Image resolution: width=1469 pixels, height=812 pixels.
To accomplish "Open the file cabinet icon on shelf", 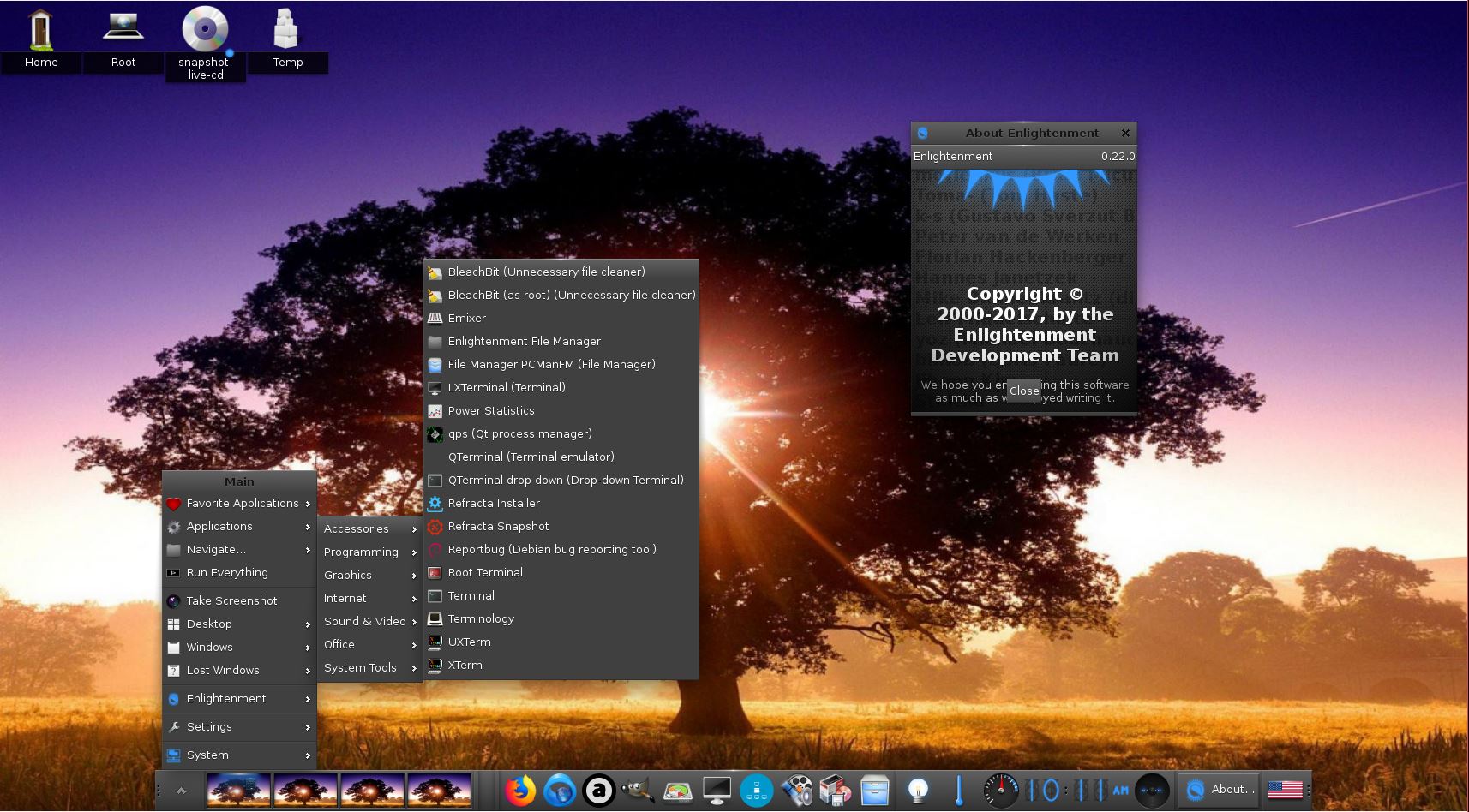I will tap(874, 791).
